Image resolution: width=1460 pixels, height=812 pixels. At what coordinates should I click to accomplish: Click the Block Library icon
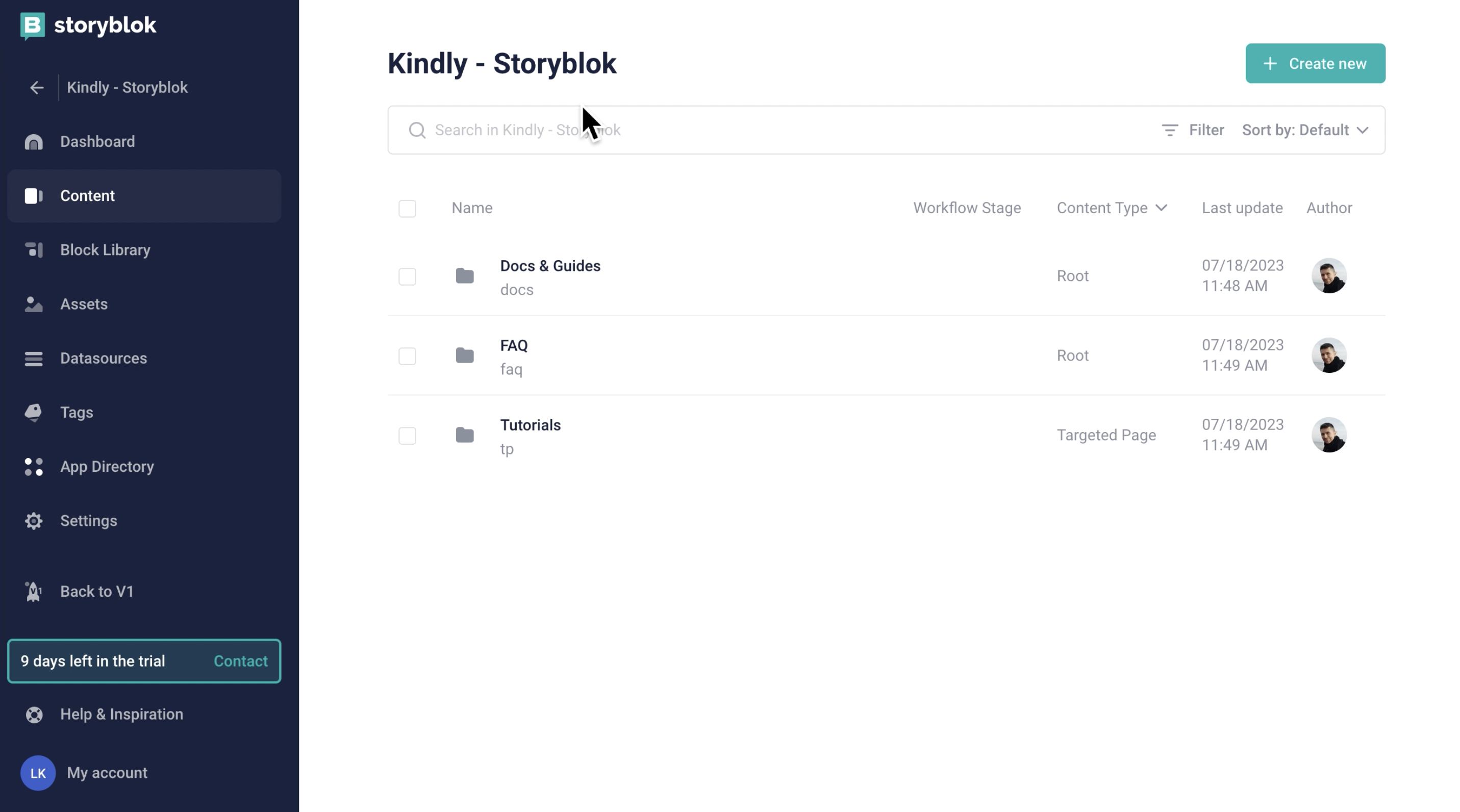(x=34, y=250)
